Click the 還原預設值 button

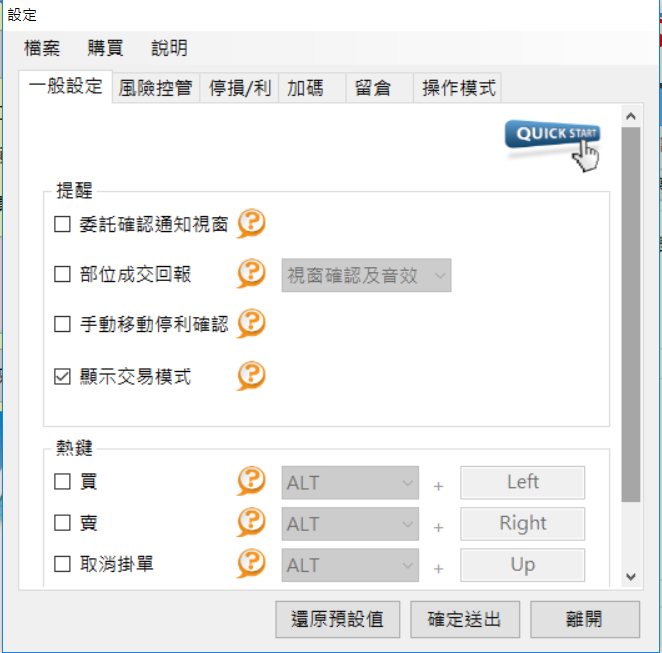pyautogui.click(x=337, y=619)
